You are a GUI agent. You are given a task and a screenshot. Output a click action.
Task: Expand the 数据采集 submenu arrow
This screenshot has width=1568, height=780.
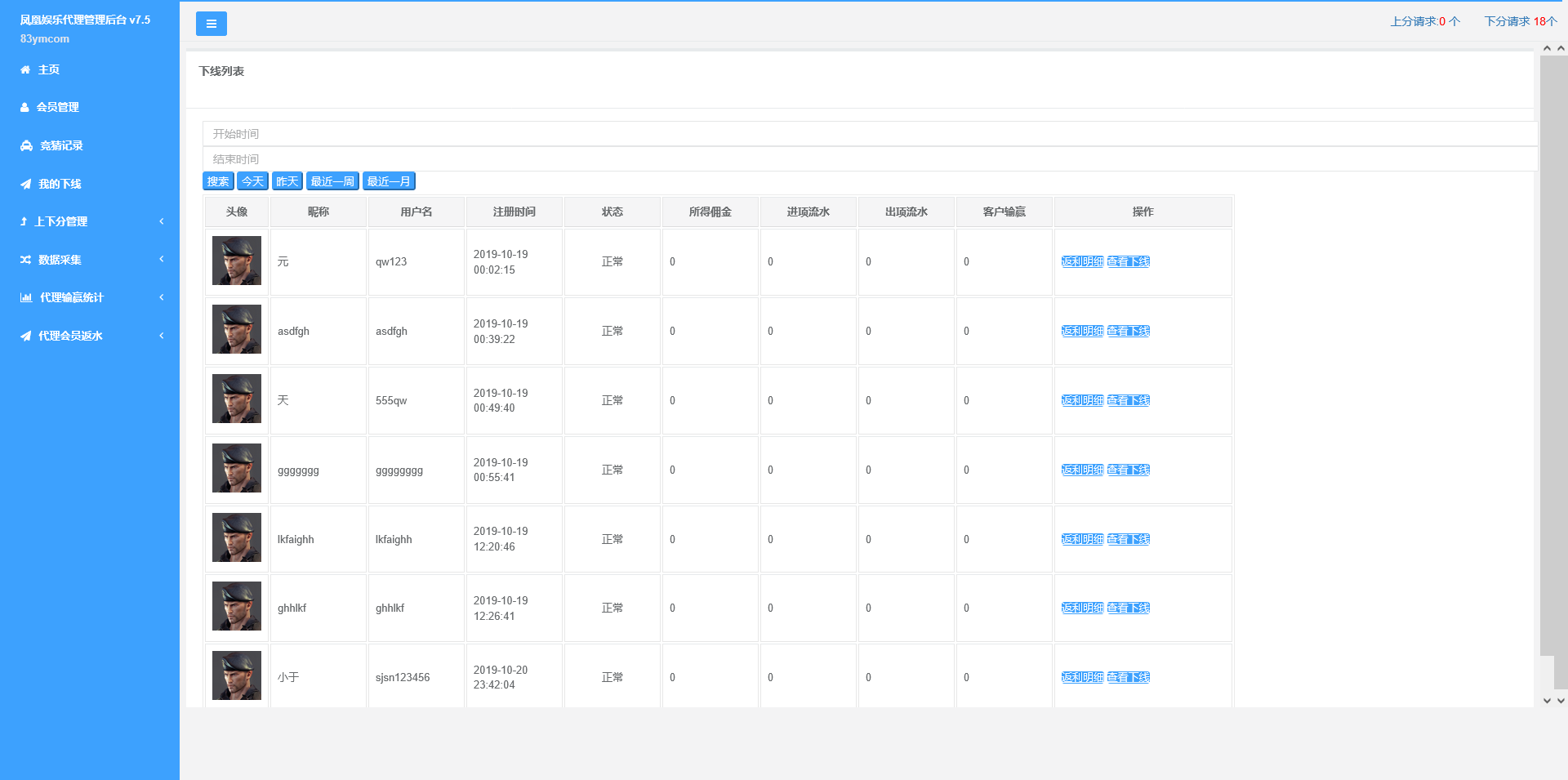pyautogui.click(x=162, y=259)
